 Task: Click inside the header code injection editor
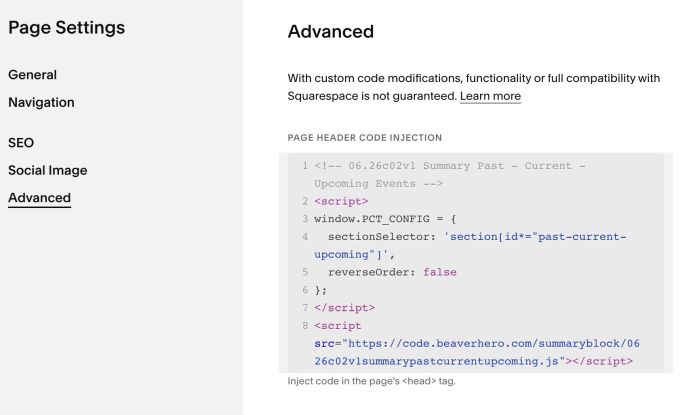click(475, 263)
